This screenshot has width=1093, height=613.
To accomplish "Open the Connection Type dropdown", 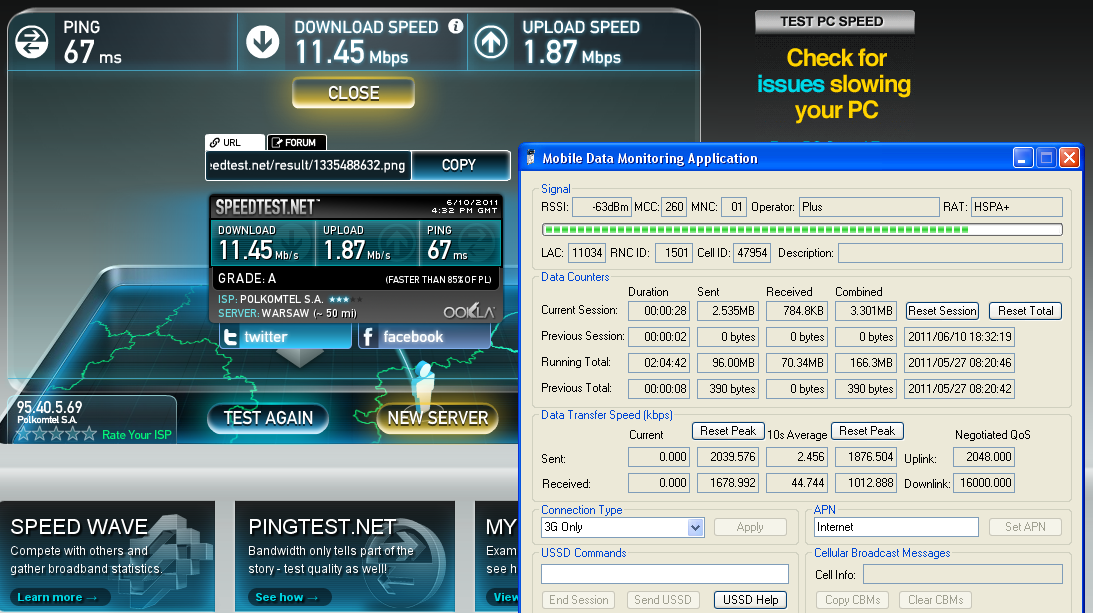I will pyautogui.click(x=622, y=527).
